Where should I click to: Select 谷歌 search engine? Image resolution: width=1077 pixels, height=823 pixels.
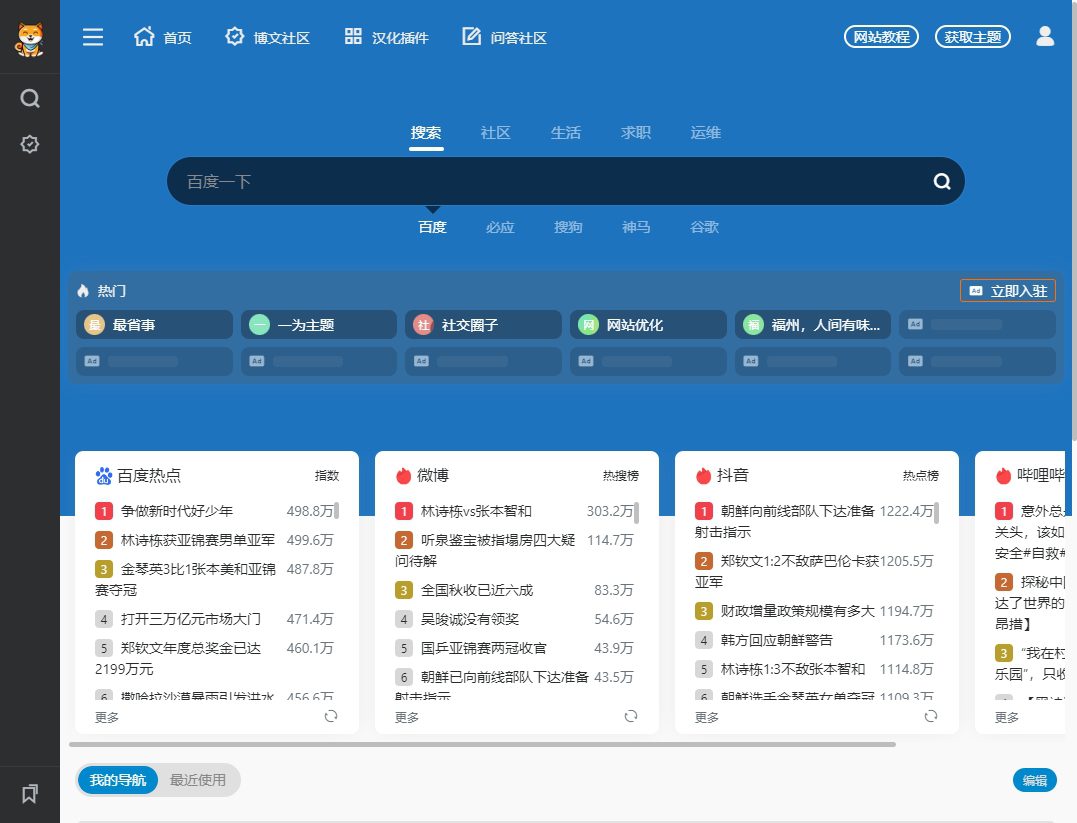[x=704, y=227]
